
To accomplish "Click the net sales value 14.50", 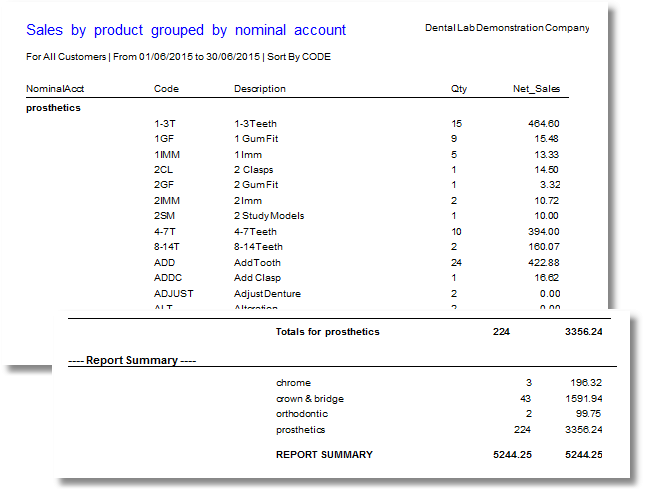I will 546,170.
